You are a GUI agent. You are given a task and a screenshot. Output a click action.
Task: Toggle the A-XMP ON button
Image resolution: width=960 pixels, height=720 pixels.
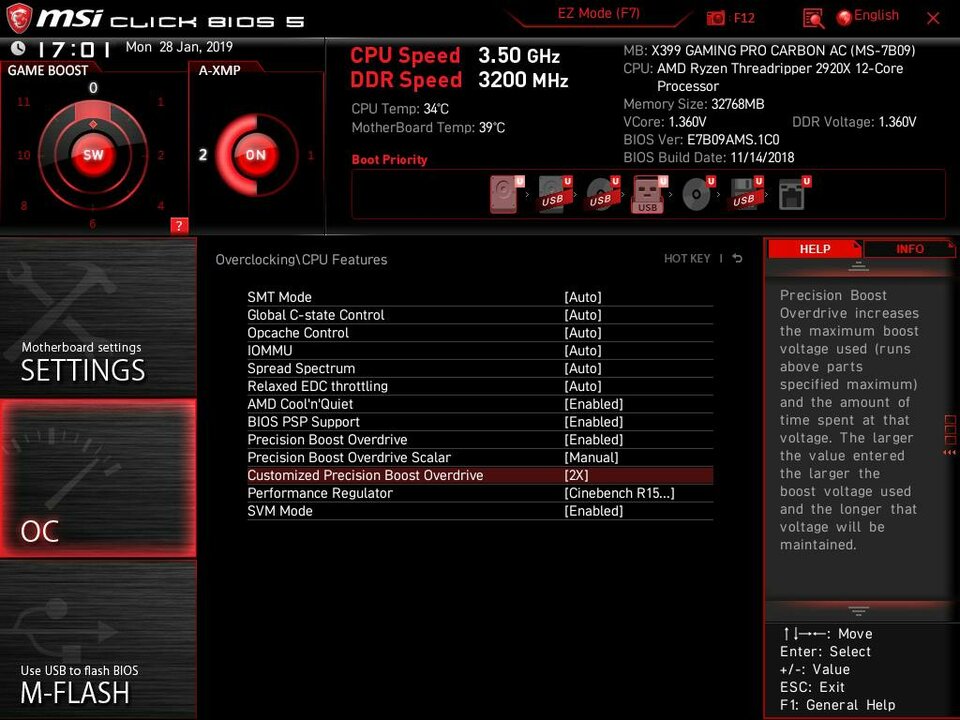(x=255, y=155)
